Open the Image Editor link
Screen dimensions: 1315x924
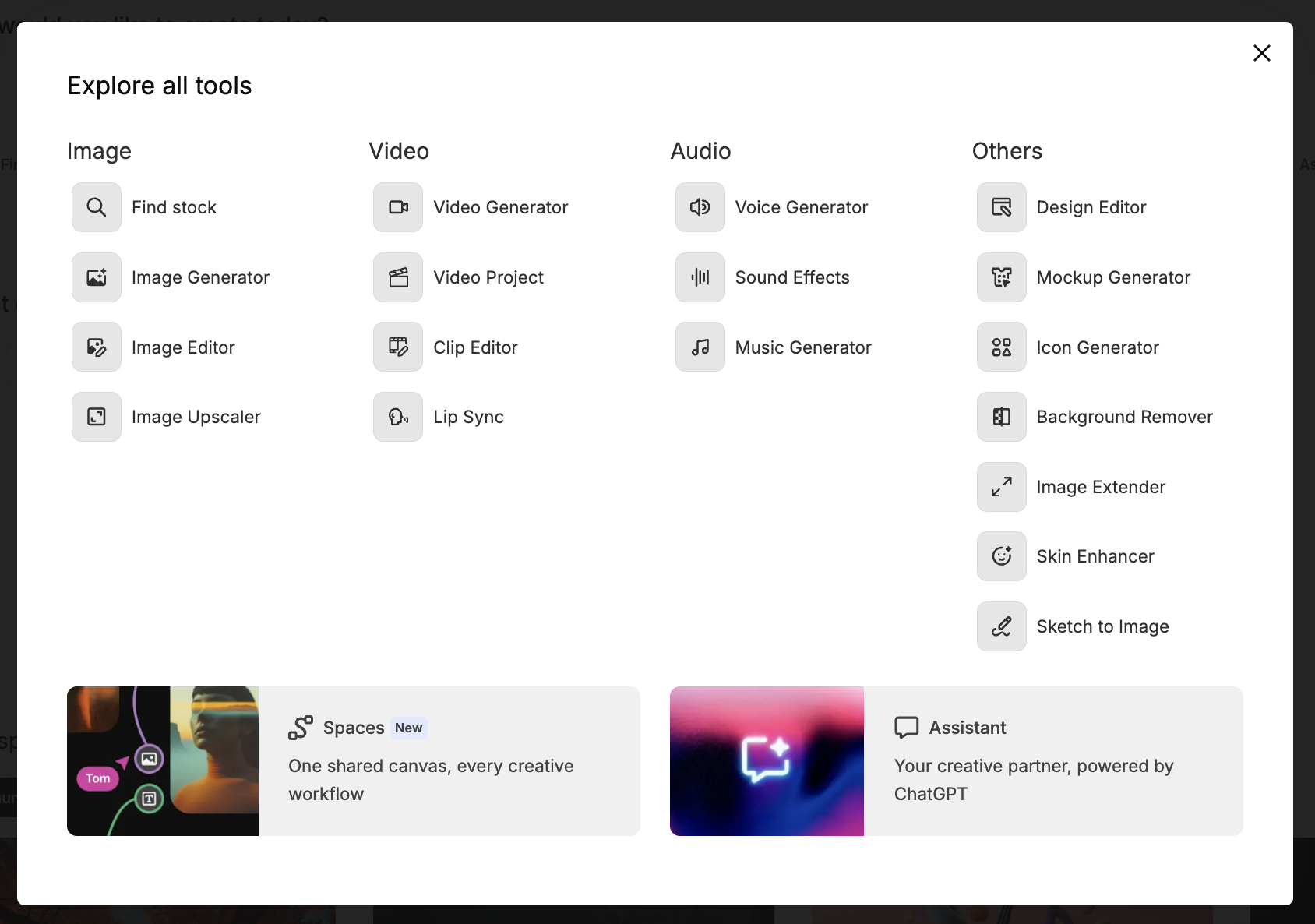click(x=183, y=347)
